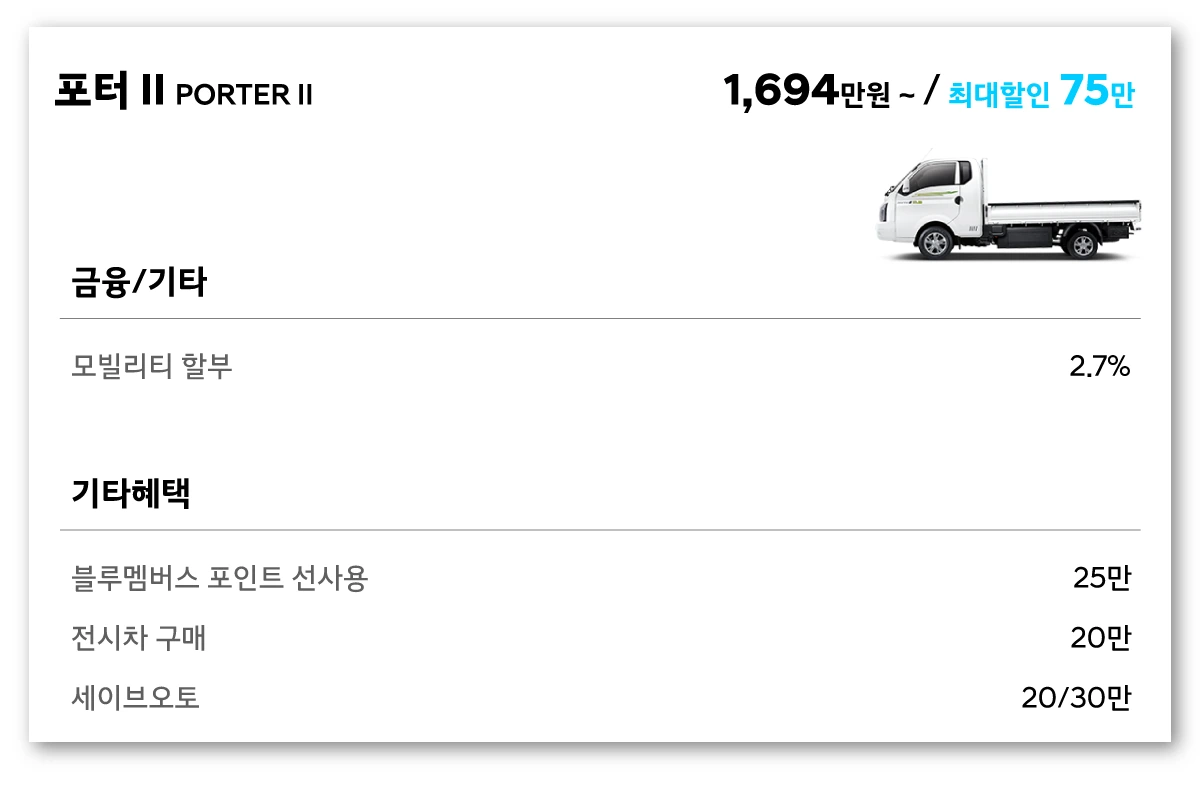
Task: Click the 전시차 구매 benefit label
Action: 139,638
